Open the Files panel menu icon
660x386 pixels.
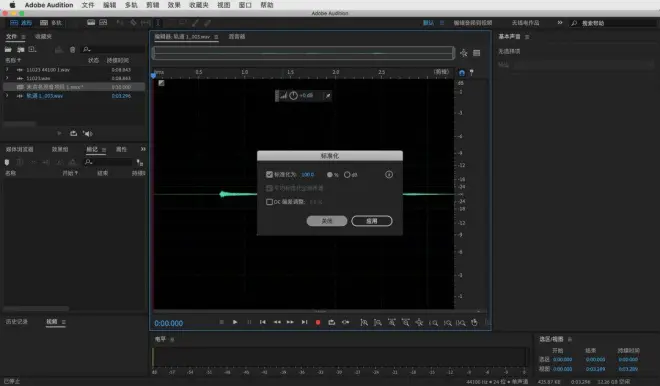(x=23, y=37)
